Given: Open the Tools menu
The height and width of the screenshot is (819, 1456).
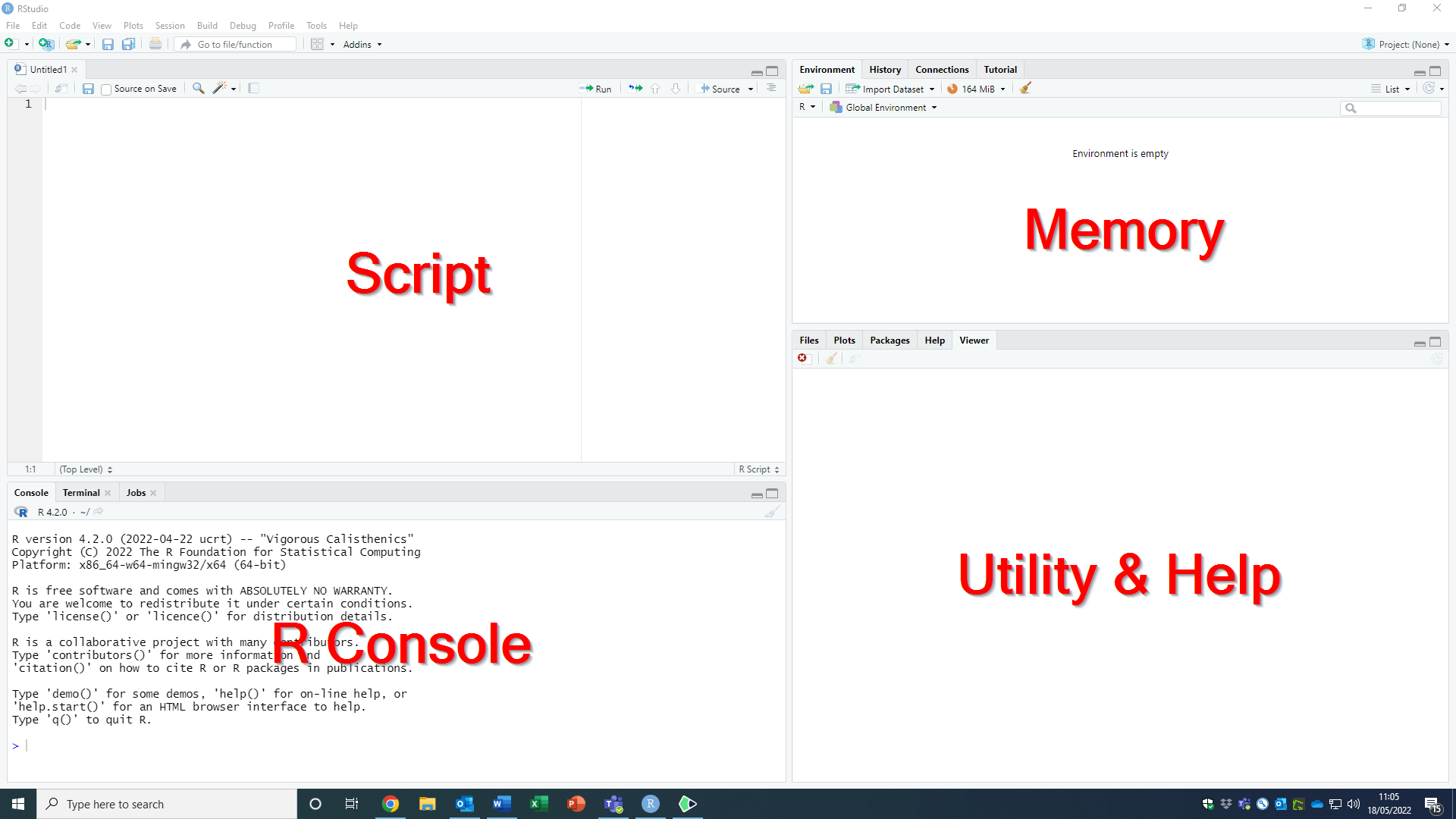Looking at the screenshot, I should (x=316, y=25).
